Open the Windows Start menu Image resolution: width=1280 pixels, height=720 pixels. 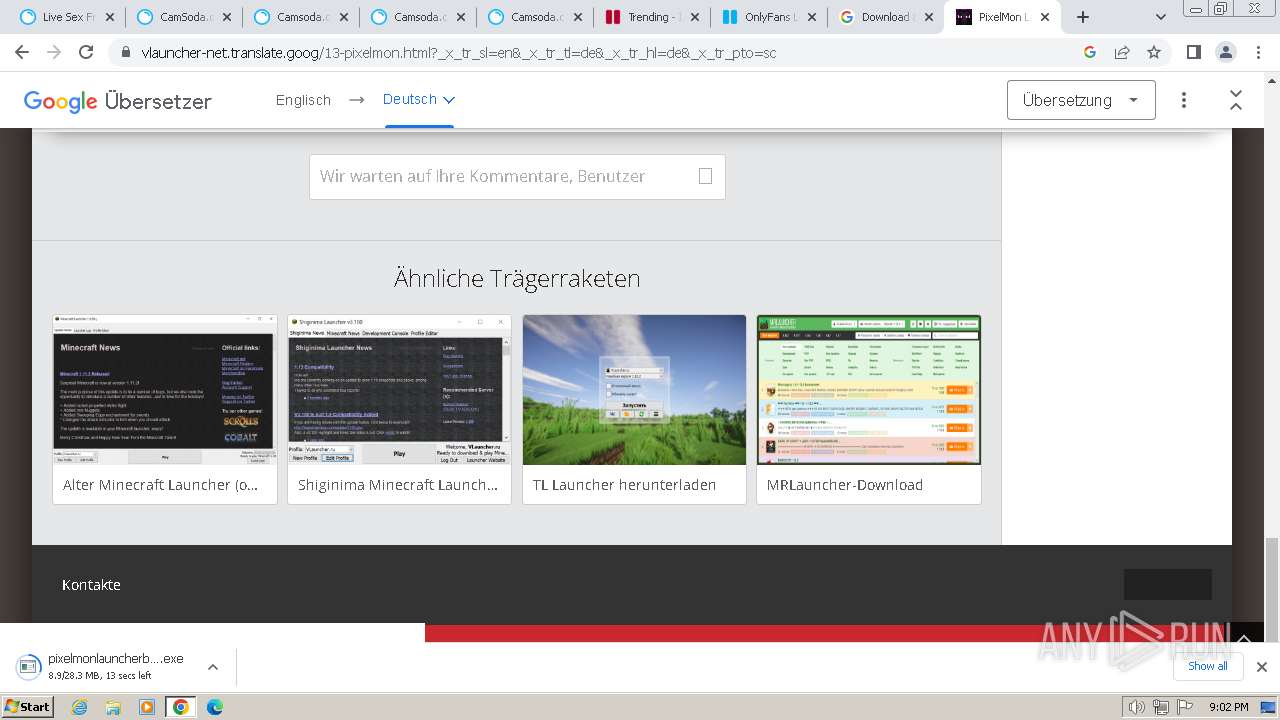tap(27, 706)
